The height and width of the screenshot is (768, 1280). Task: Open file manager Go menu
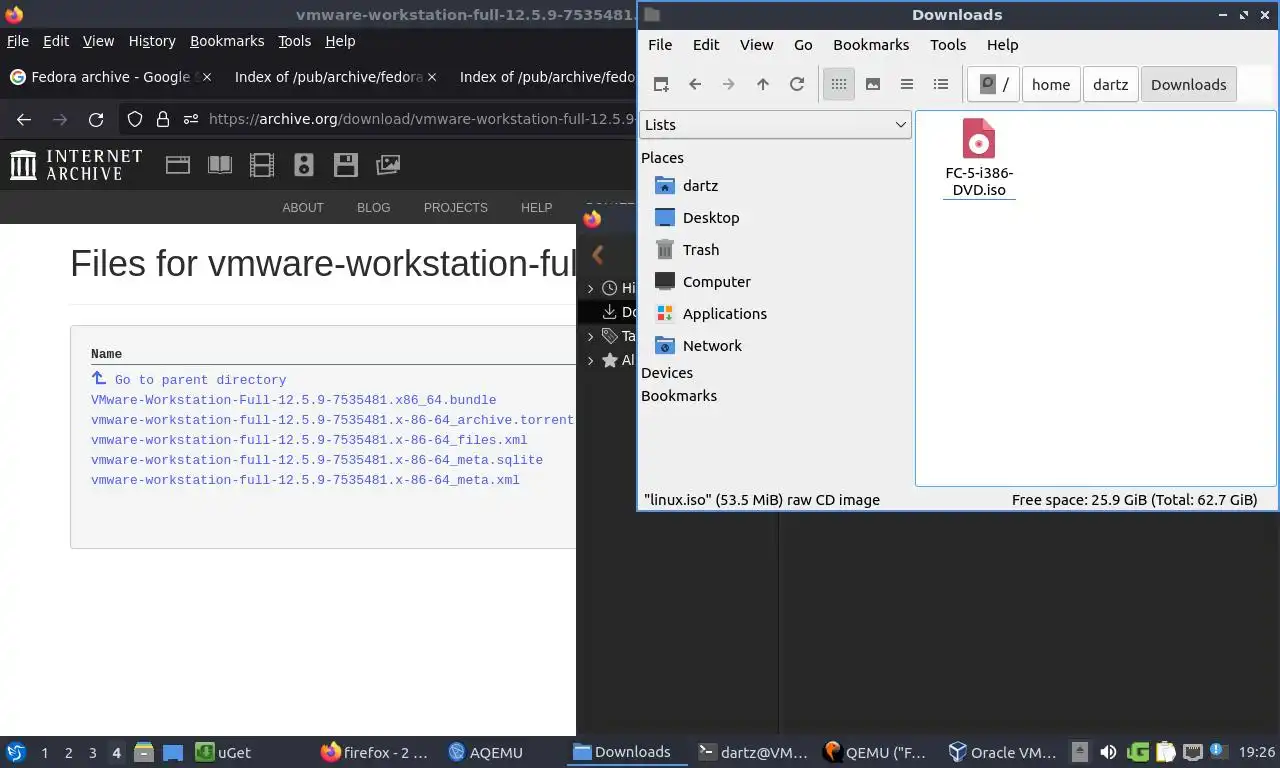803,45
